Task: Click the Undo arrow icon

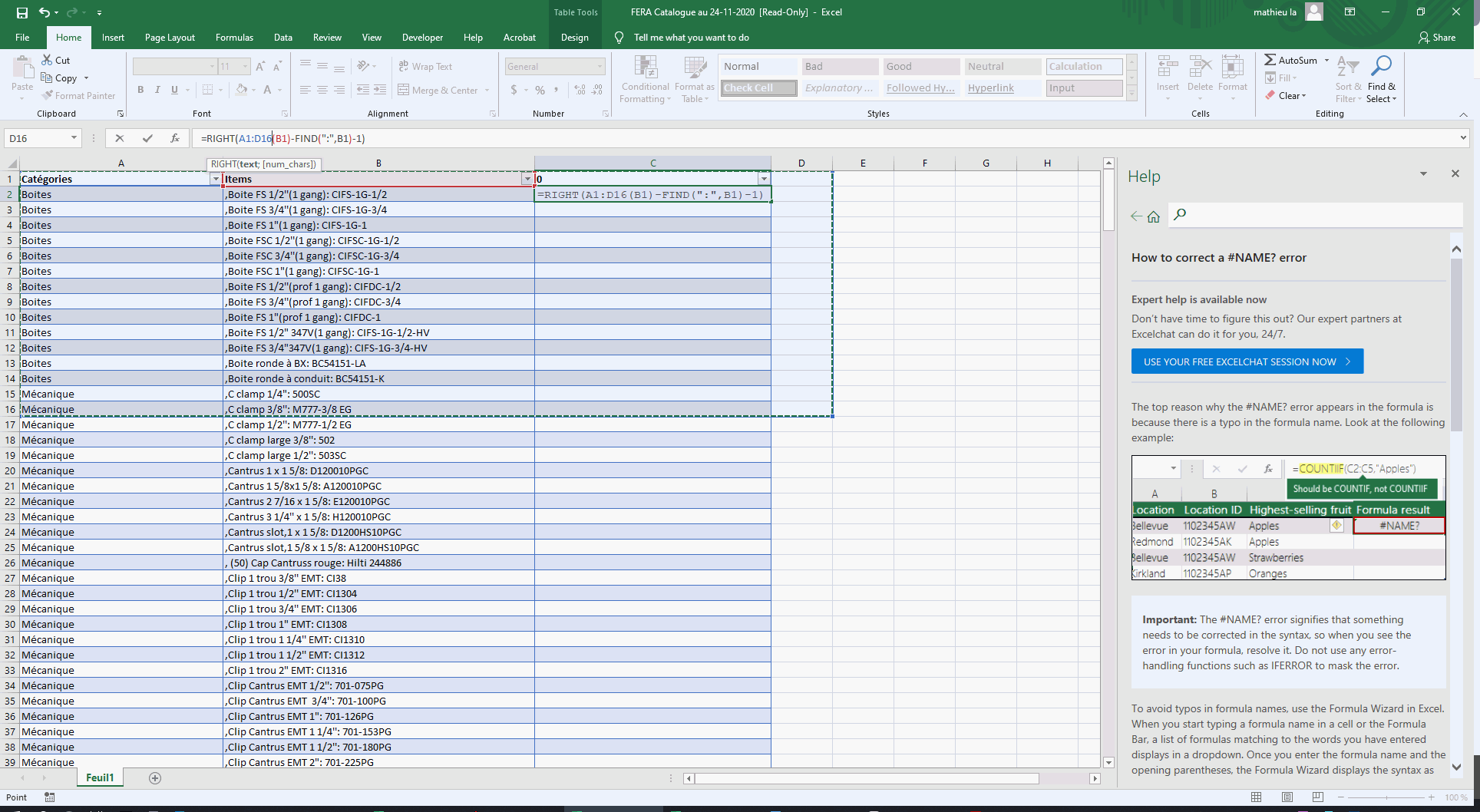Action: [45, 12]
